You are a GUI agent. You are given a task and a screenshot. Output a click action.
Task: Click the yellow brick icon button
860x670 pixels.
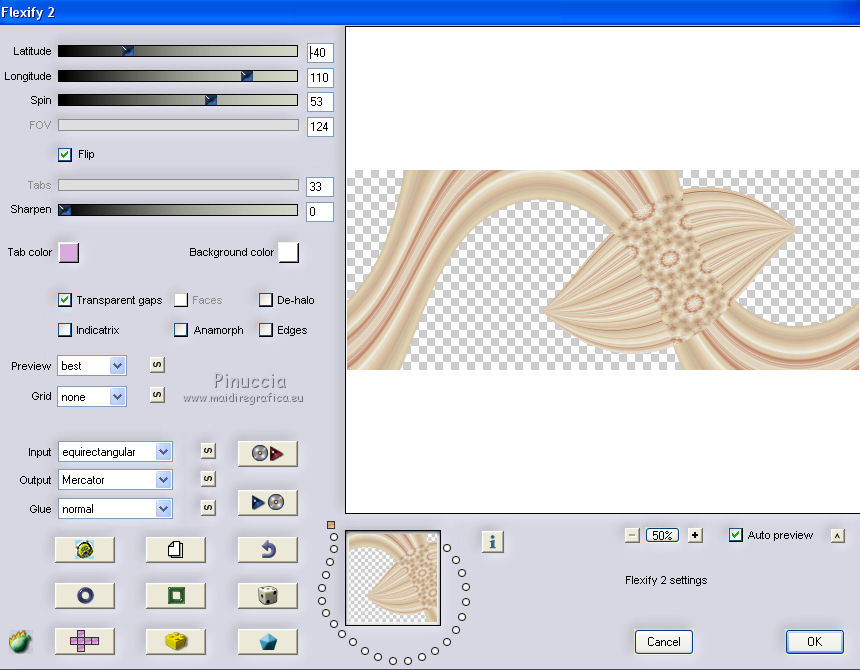point(176,641)
